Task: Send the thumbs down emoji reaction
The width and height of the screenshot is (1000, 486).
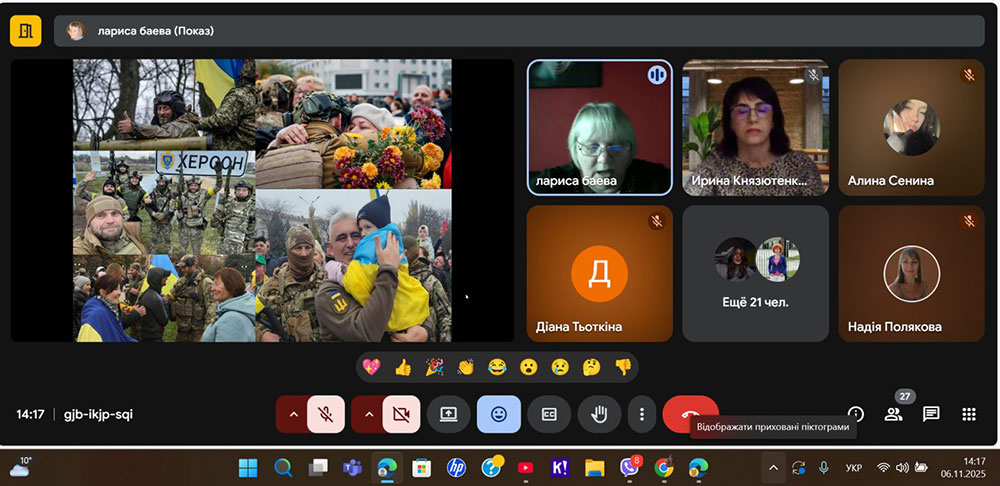Action: [623, 367]
